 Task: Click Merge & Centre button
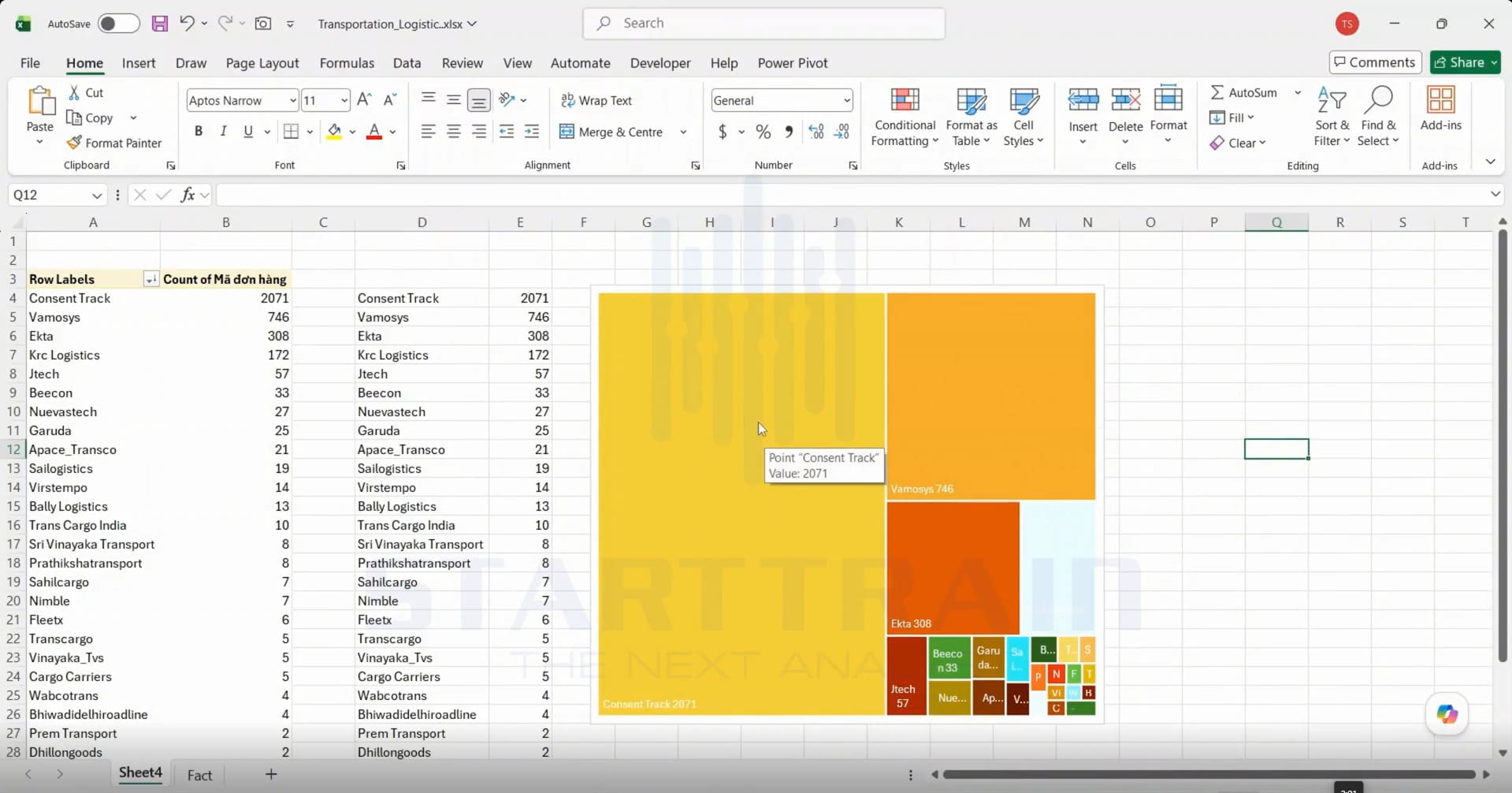(612, 132)
